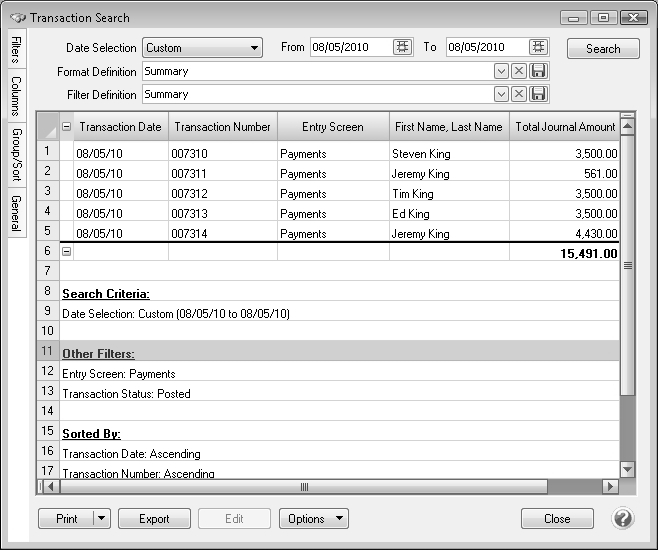Screen dimensions: 658x550
Task: Click the Export button
Action: pos(154,519)
